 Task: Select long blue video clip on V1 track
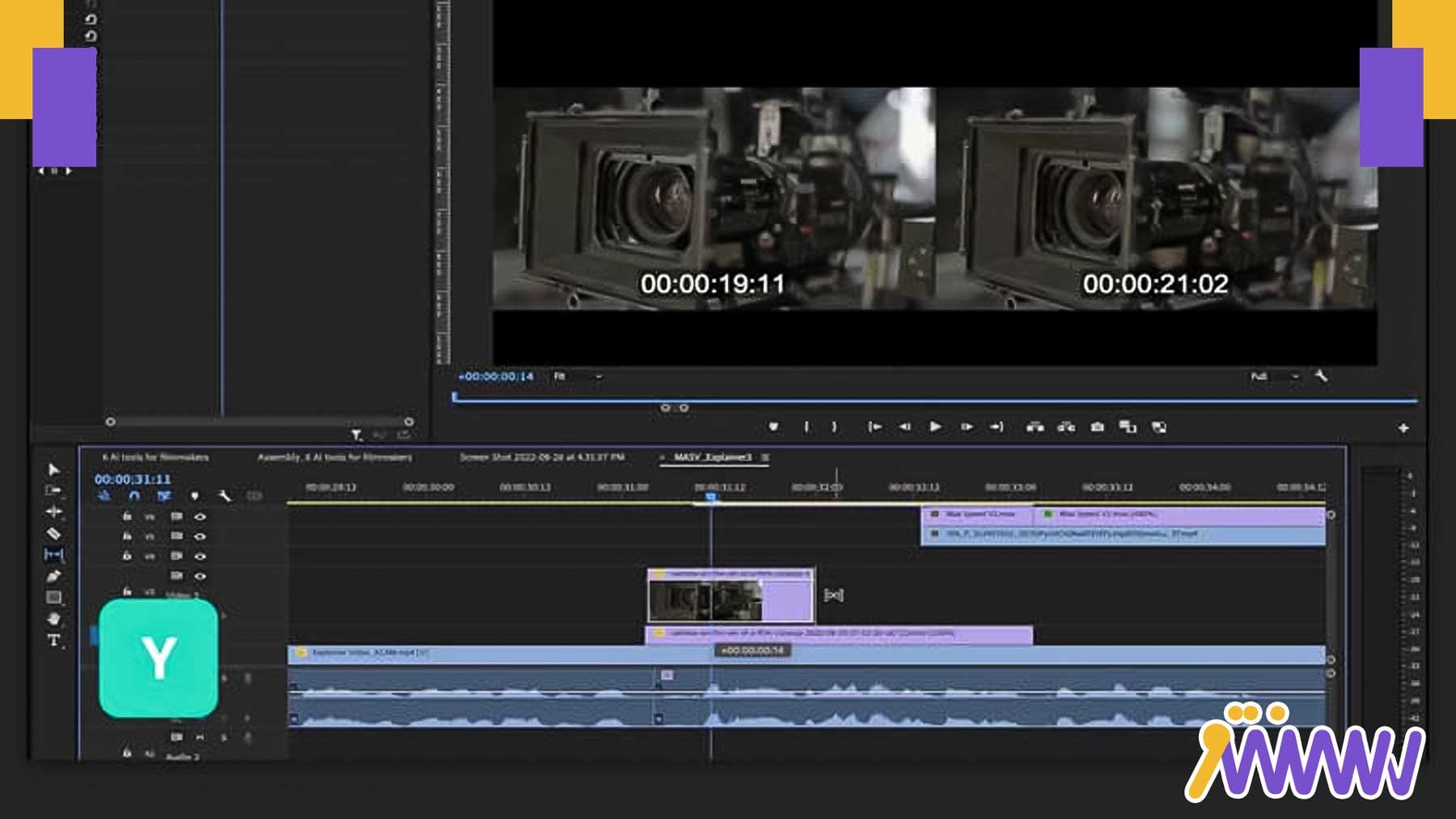(x=806, y=654)
